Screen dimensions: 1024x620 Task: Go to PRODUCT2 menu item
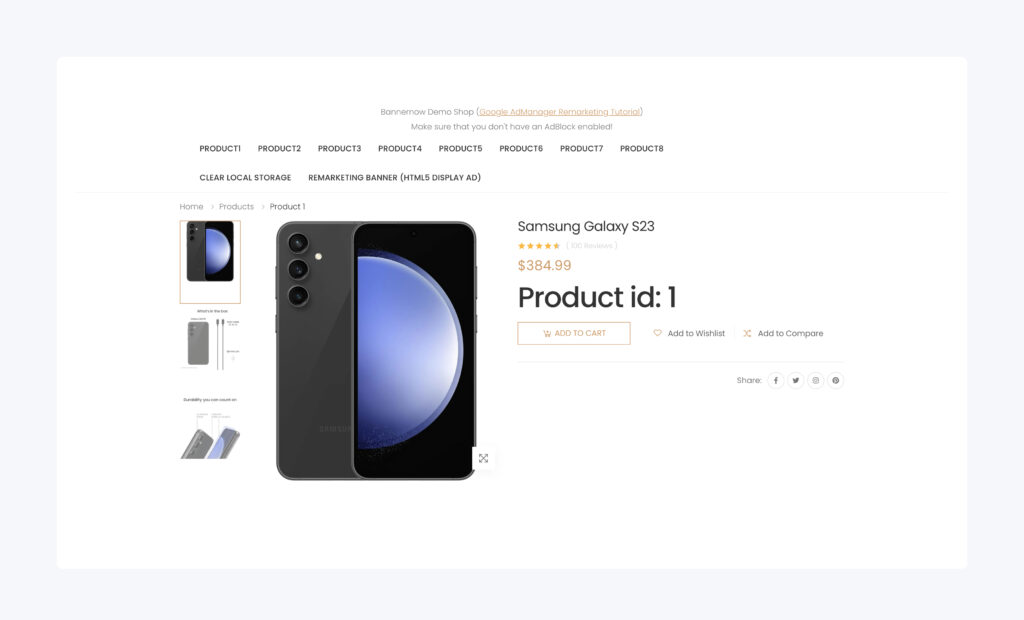coord(279,149)
